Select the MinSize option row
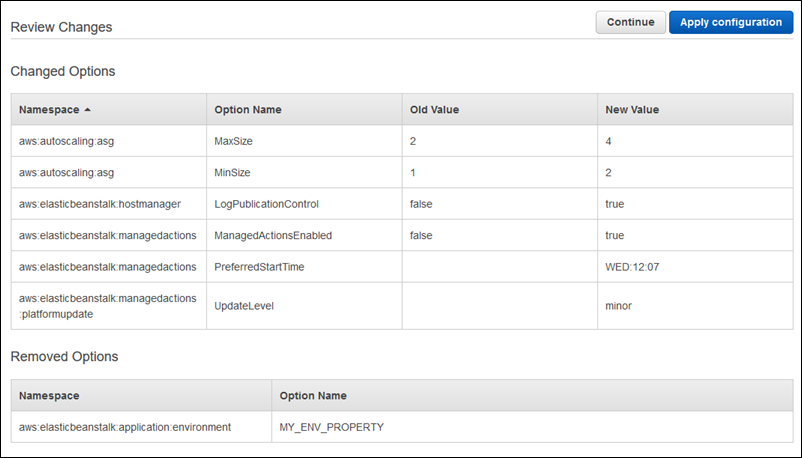Viewport: 802px width, 458px height. [x=233, y=172]
